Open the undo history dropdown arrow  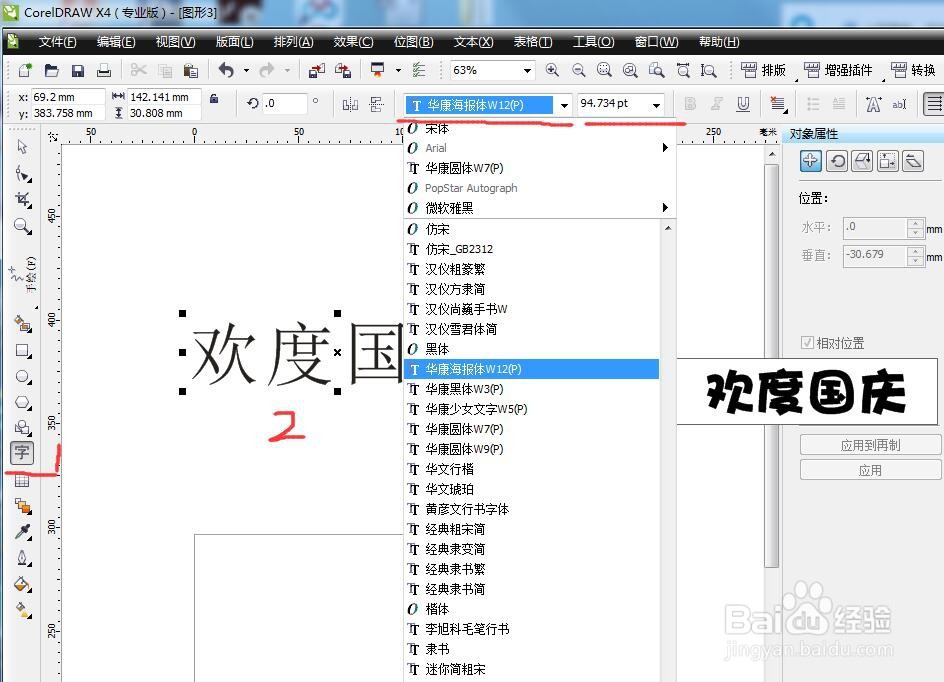[x=246, y=71]
